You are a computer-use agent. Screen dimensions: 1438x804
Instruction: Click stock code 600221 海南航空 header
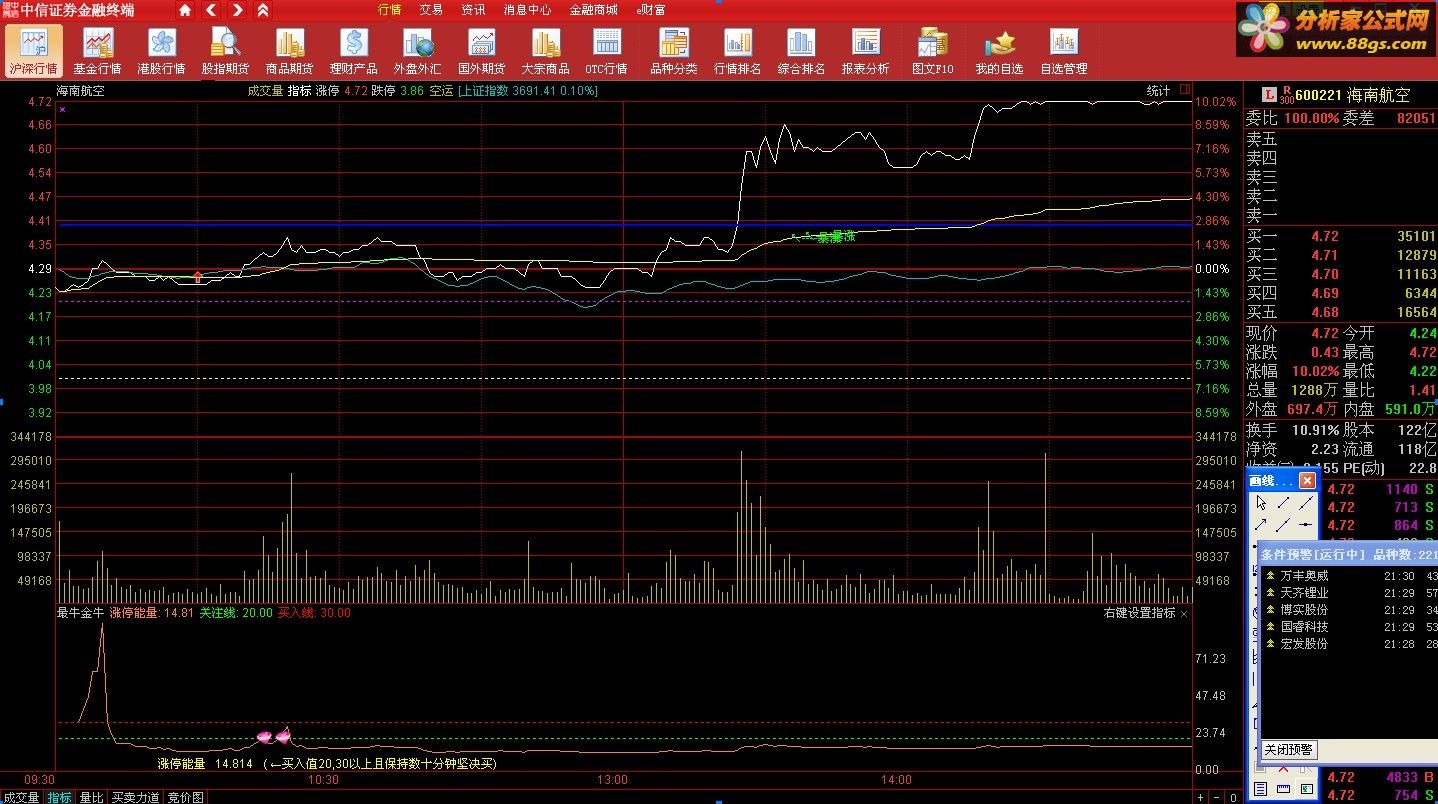coord(1354,95)
